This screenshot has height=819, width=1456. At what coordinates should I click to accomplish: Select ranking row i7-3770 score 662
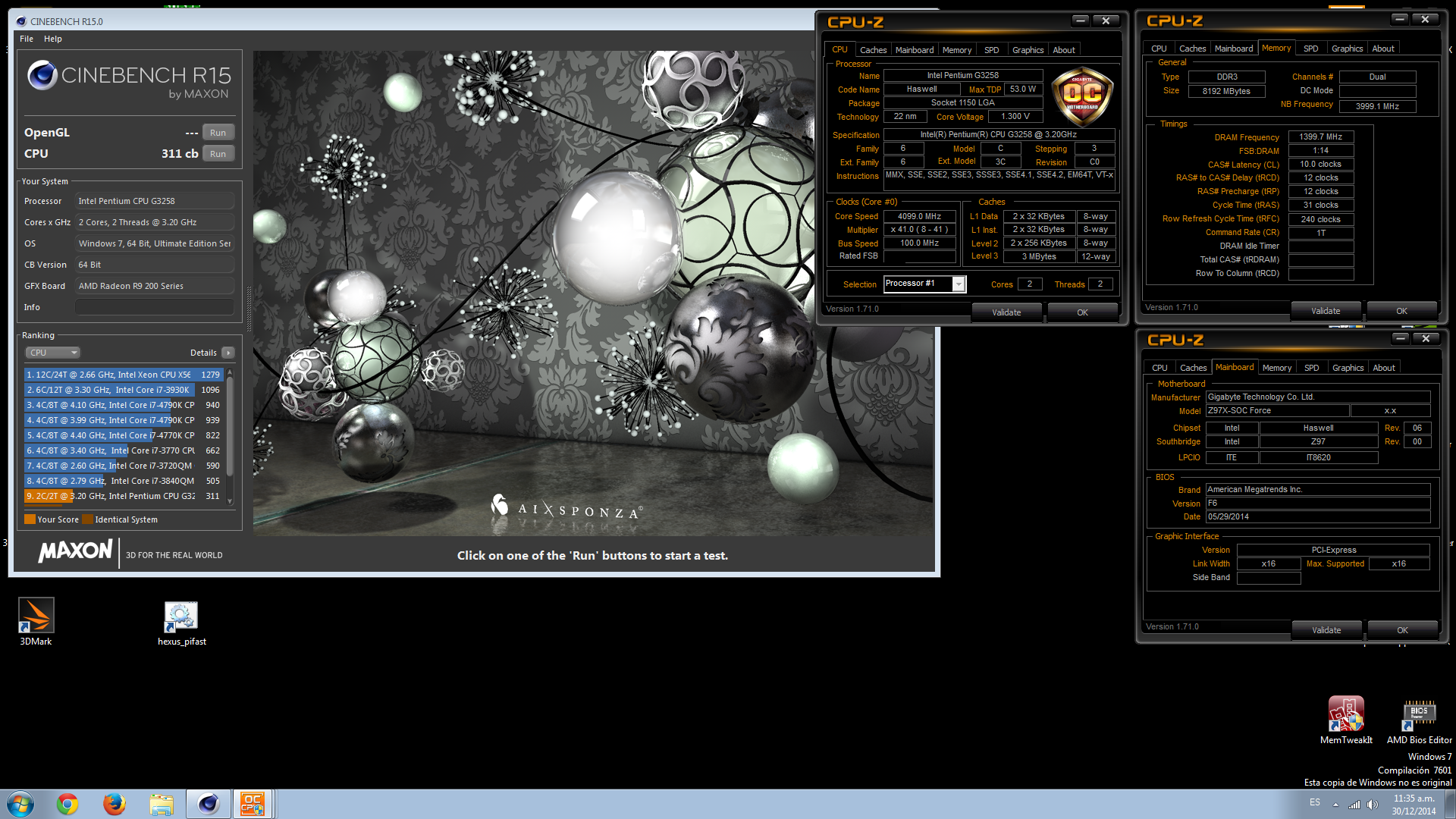pyautogui.click(x=124, y=450)
